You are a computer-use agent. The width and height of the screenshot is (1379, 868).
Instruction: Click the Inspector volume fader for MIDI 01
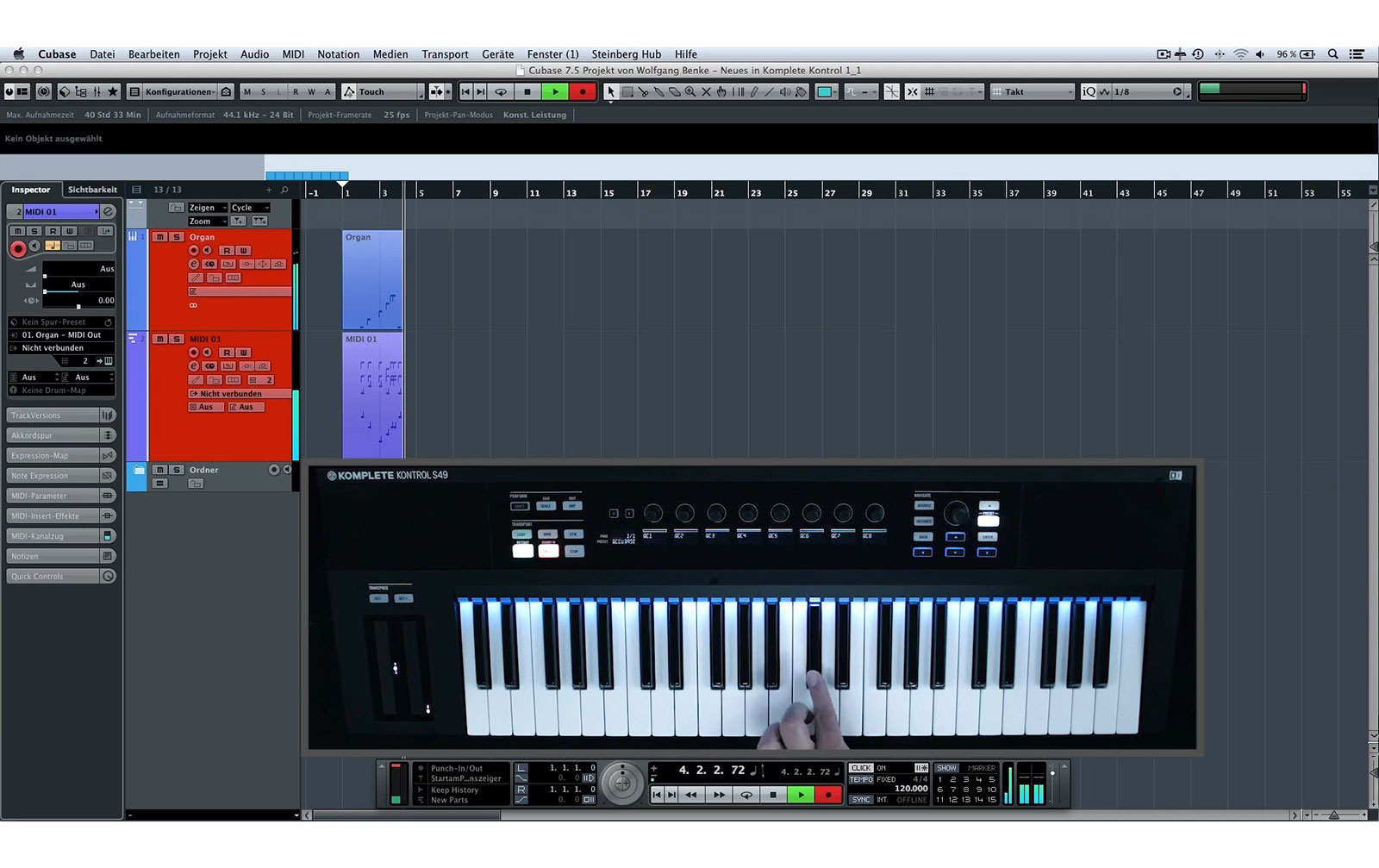(x=78, y=269)
